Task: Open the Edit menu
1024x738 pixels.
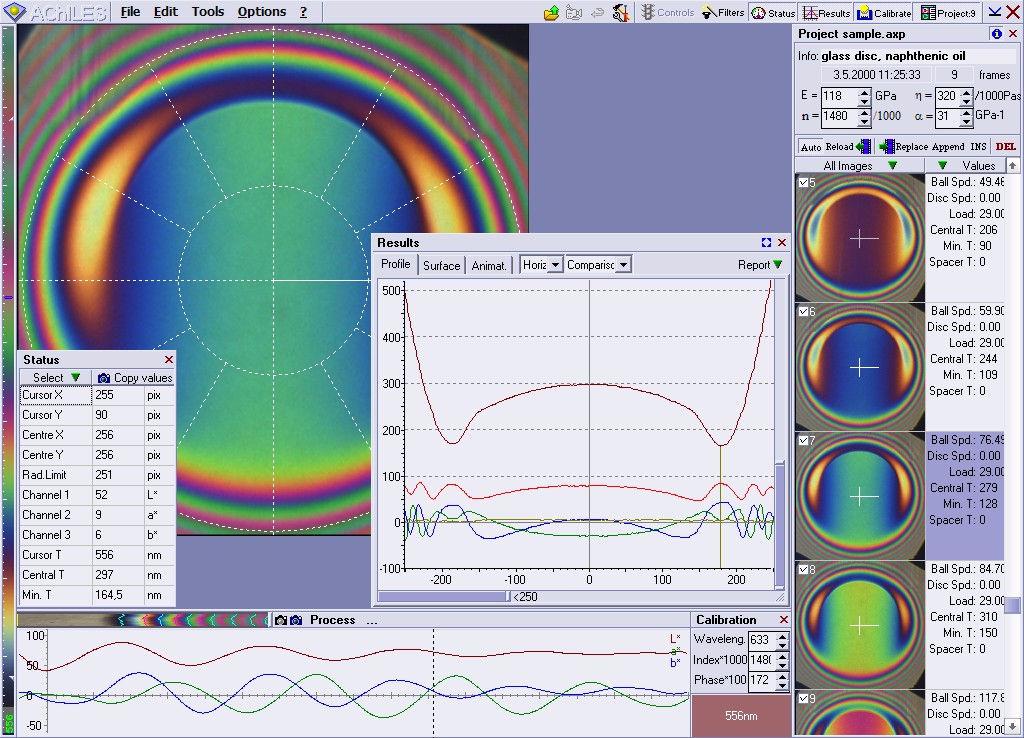Action: [166, 12]
